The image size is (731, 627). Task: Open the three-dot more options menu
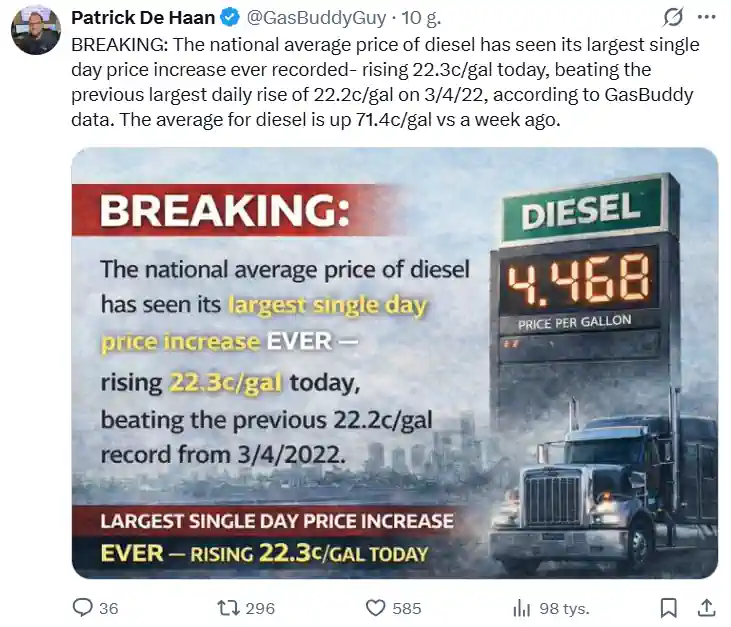click(707, 17)
